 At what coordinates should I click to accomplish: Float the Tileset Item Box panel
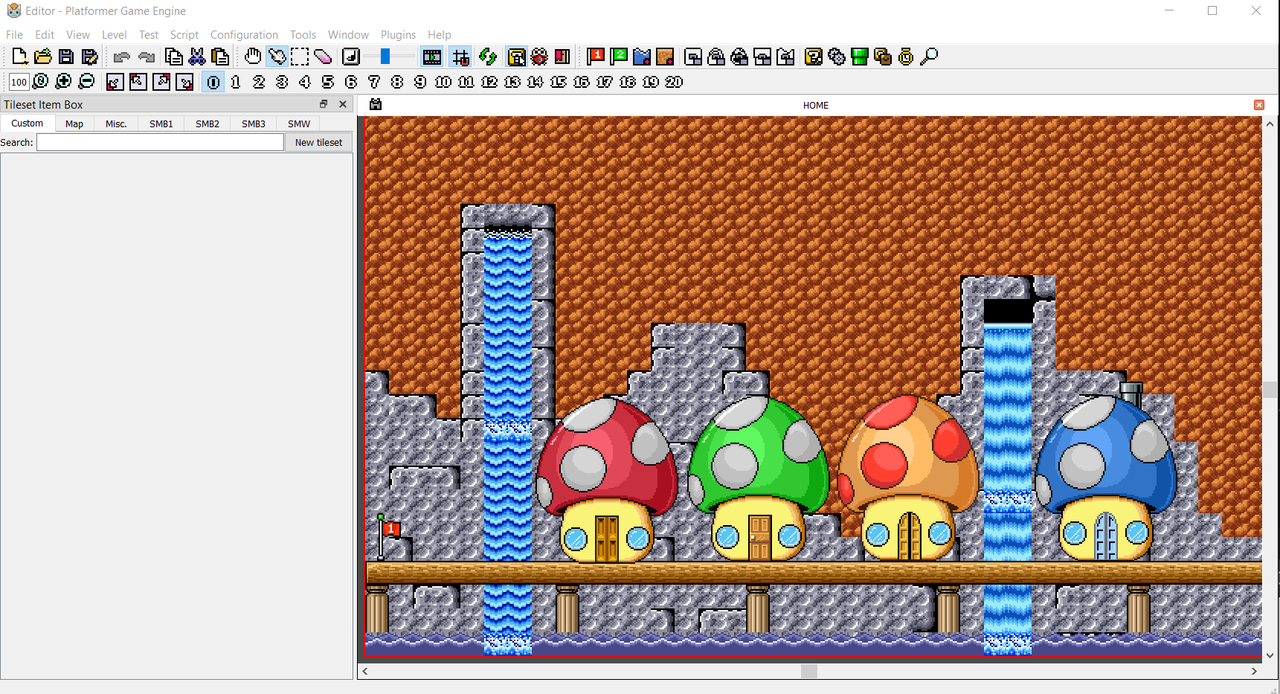coord(324,104)
